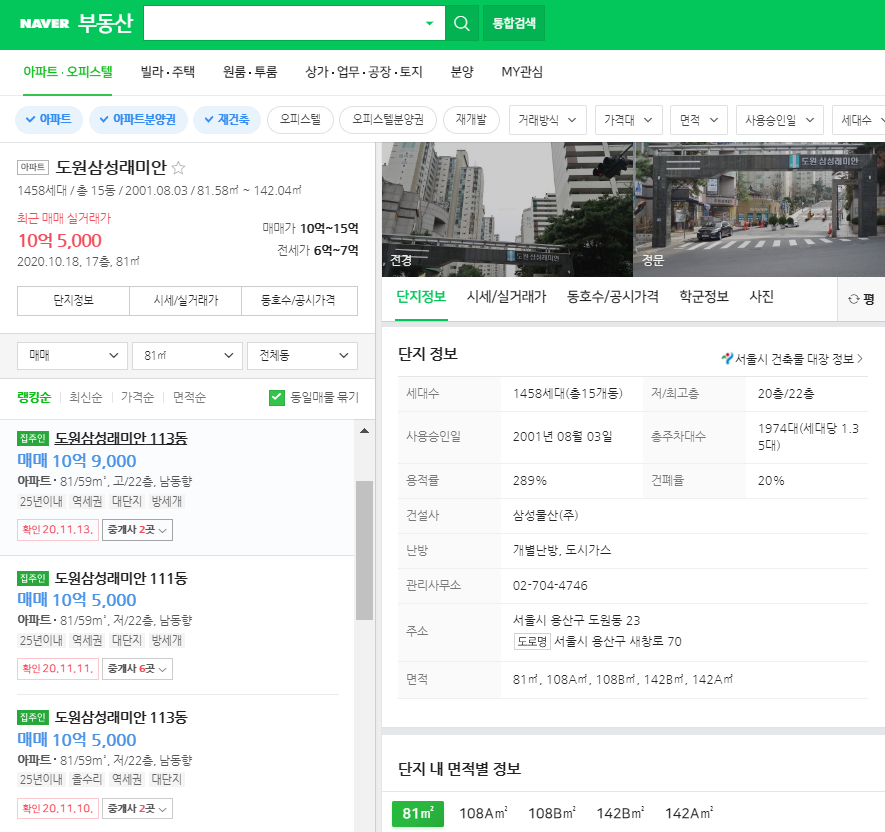Open the 학군정보 tab
This screenshot has height=832, width=885.
point(704,297)
